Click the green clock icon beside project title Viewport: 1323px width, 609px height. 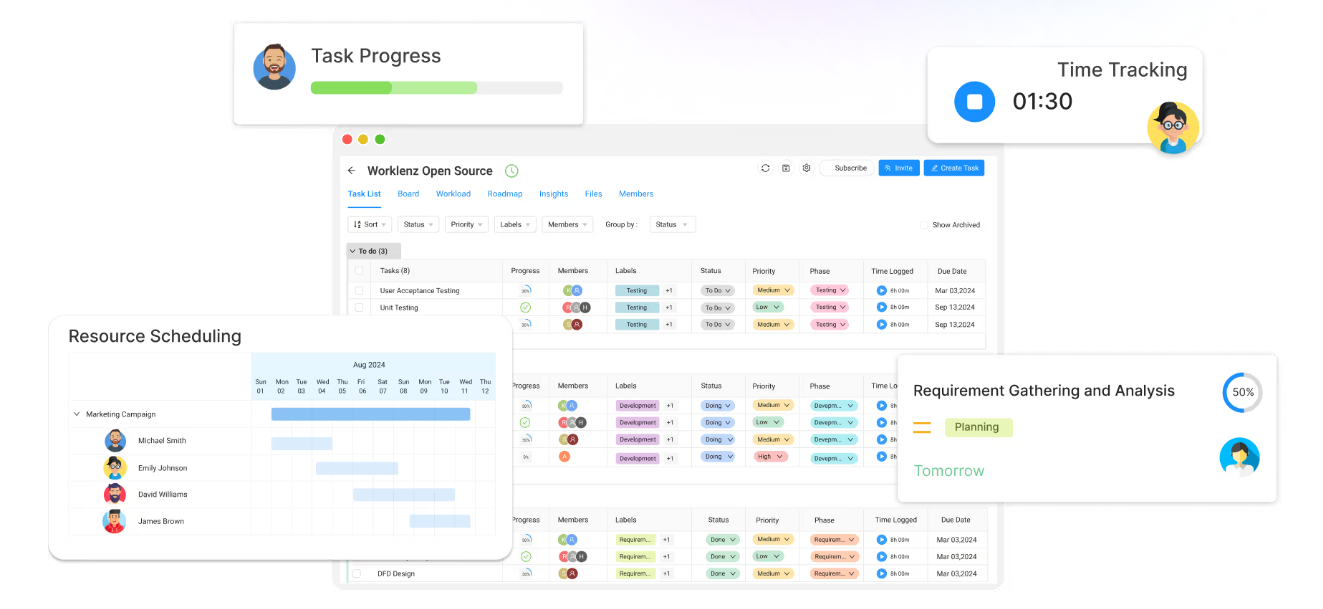pos(512,171)
